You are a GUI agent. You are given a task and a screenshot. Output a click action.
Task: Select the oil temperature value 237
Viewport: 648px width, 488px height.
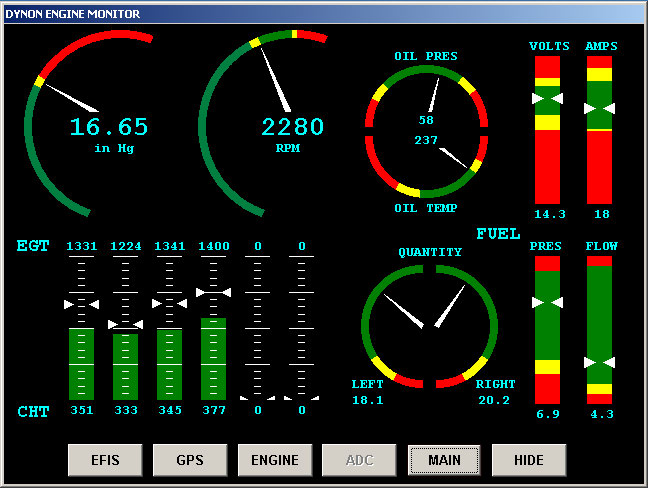(x=426, y=140)
